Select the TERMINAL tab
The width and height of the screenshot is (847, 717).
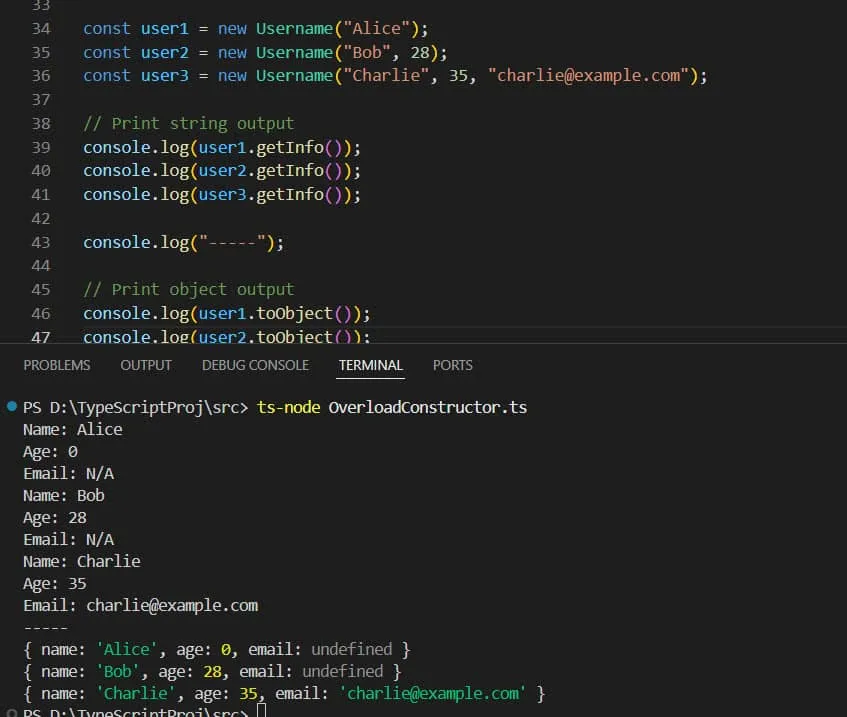coord(371,365)
